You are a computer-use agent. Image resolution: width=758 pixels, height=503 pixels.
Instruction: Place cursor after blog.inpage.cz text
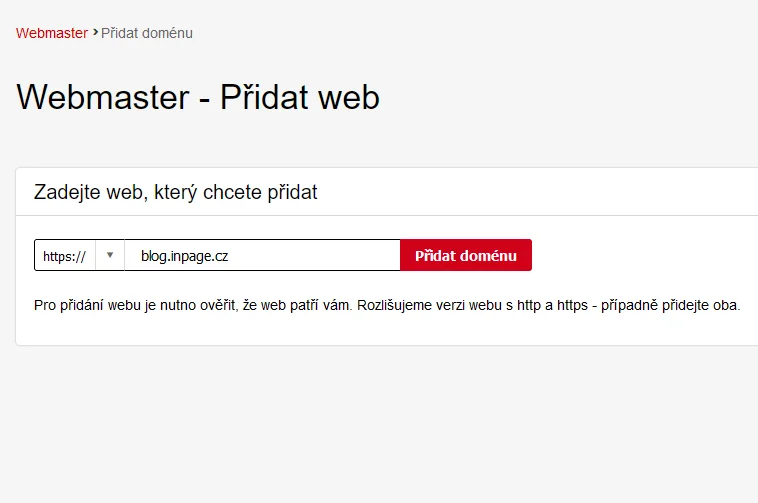(229, 256)
